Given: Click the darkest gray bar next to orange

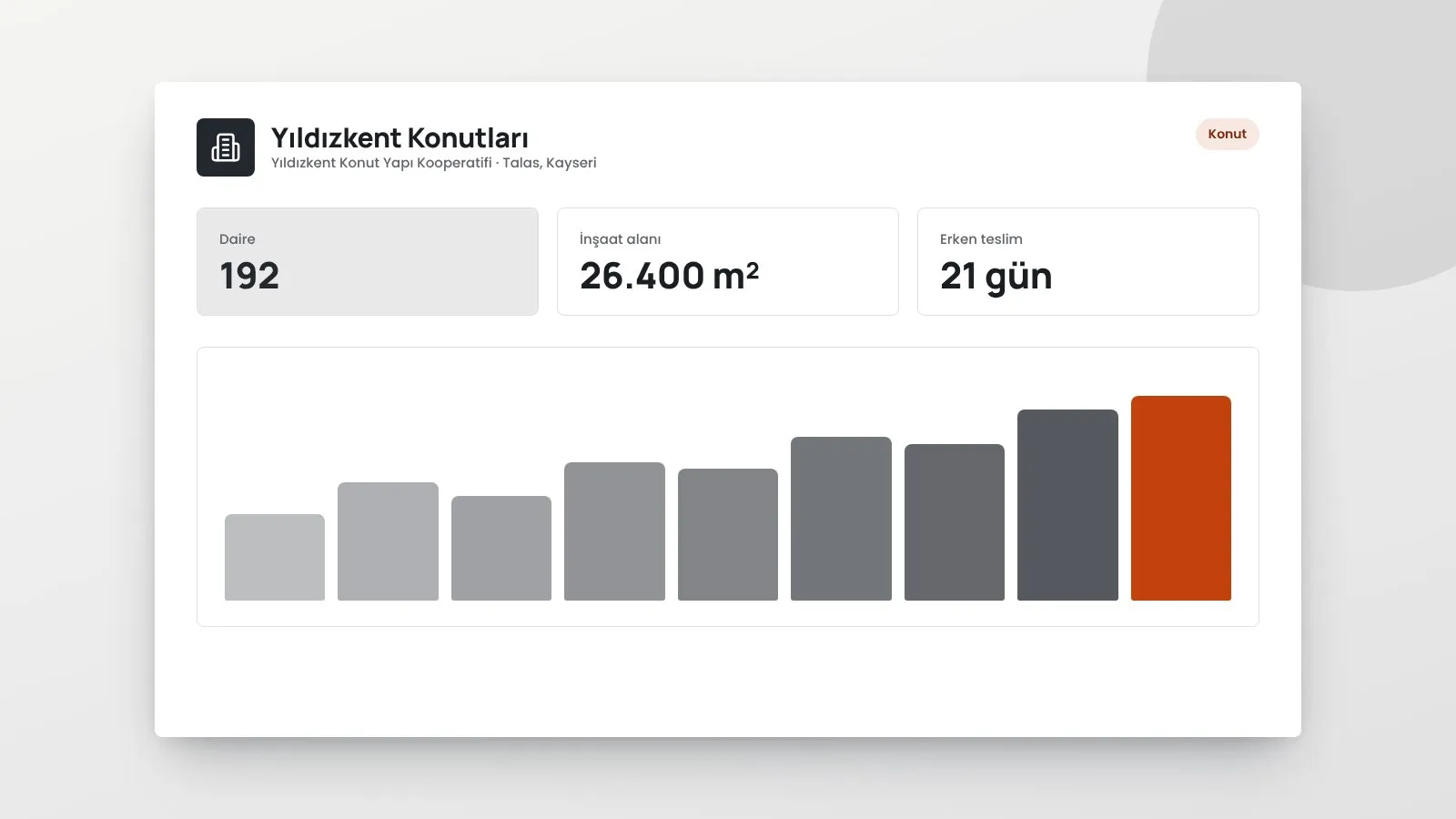Looking at the screenshot, I should (x=1067, y=505).
